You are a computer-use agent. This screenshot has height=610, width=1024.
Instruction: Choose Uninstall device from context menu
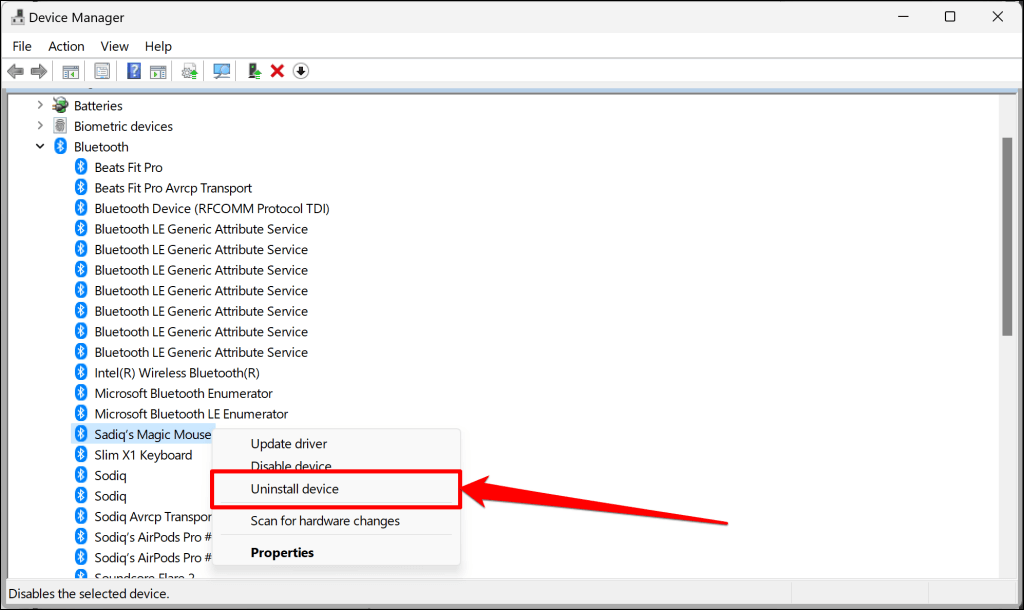pyautogui.click(x=294, y=489)
